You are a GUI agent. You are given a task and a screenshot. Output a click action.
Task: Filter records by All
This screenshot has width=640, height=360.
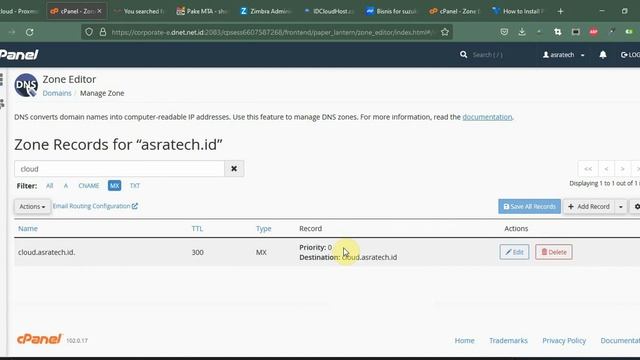tap(49, 186)
